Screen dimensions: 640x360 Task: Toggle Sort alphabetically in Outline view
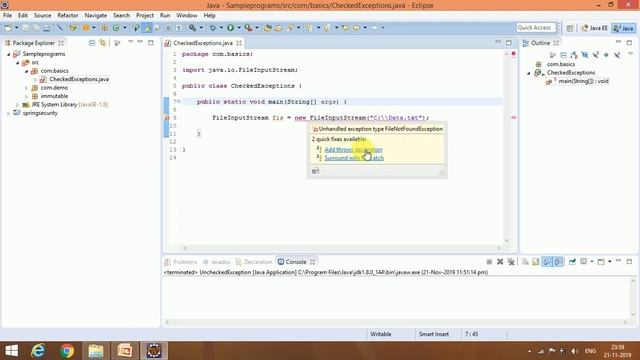click(574, 54)
